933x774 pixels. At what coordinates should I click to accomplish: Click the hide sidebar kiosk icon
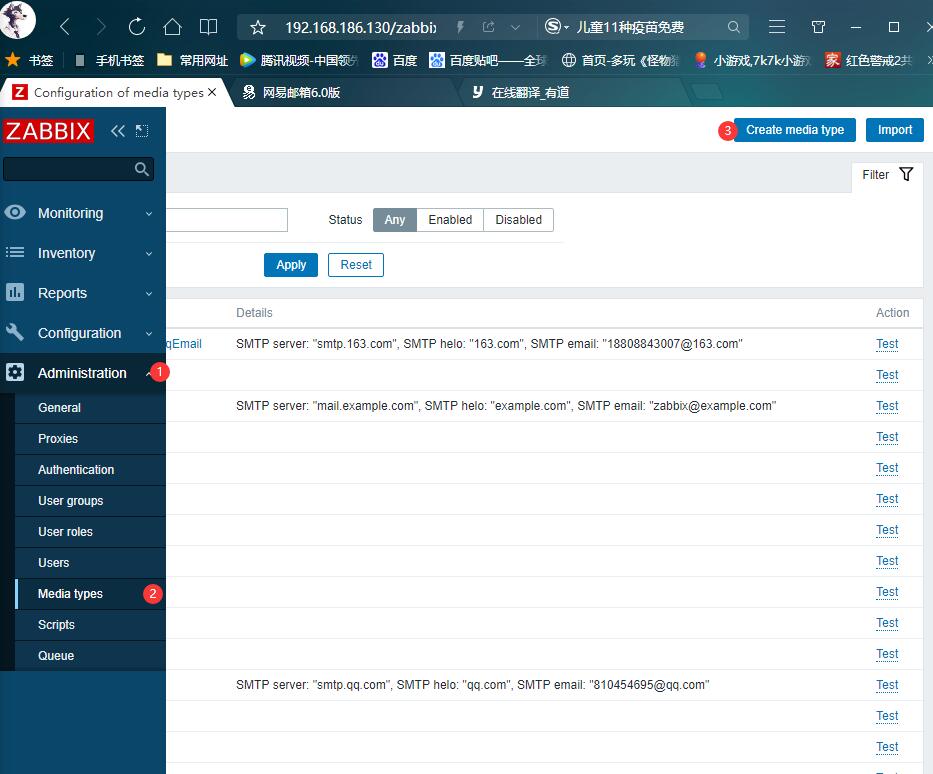142,131
